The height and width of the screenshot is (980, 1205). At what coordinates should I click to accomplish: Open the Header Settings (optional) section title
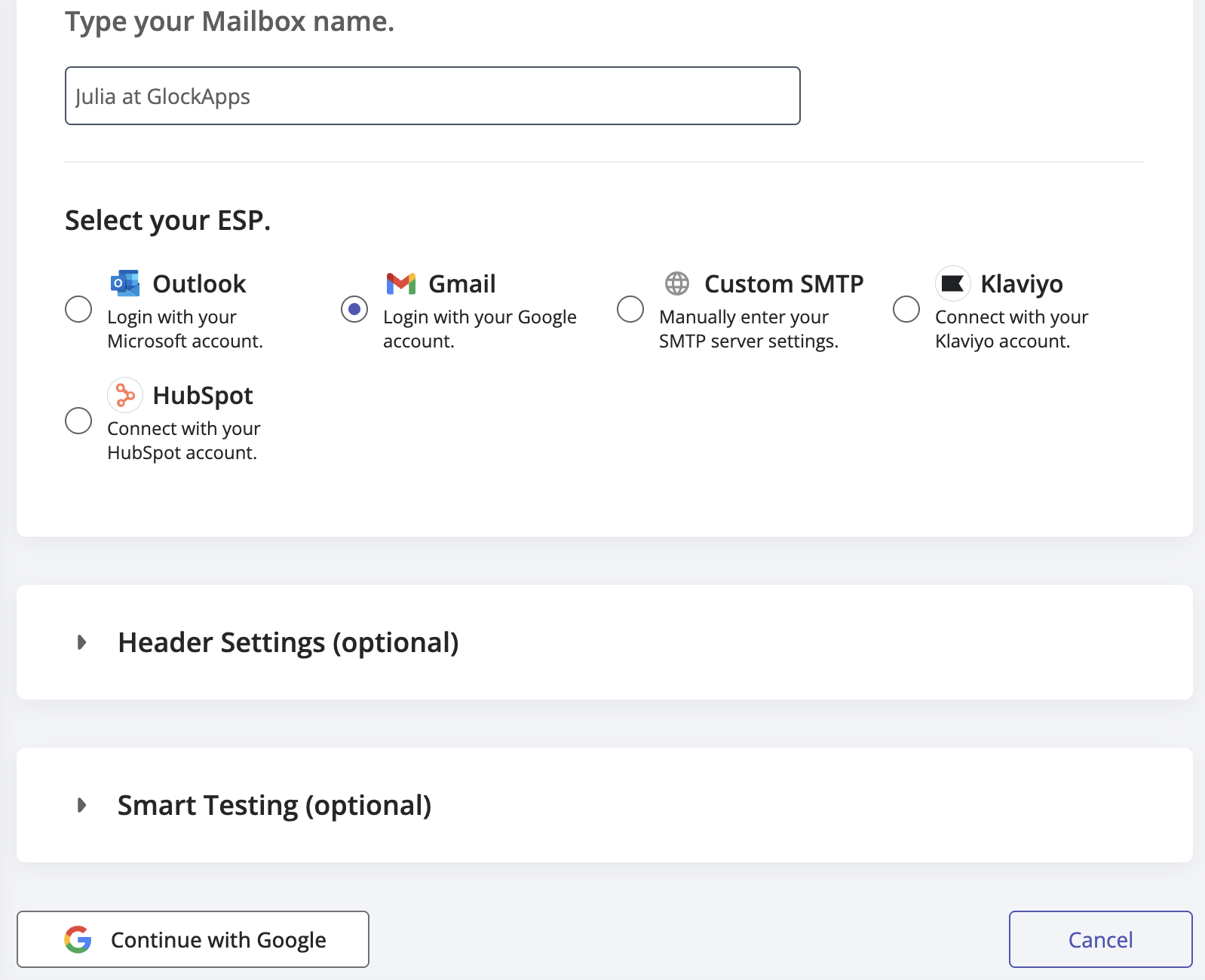289,643
